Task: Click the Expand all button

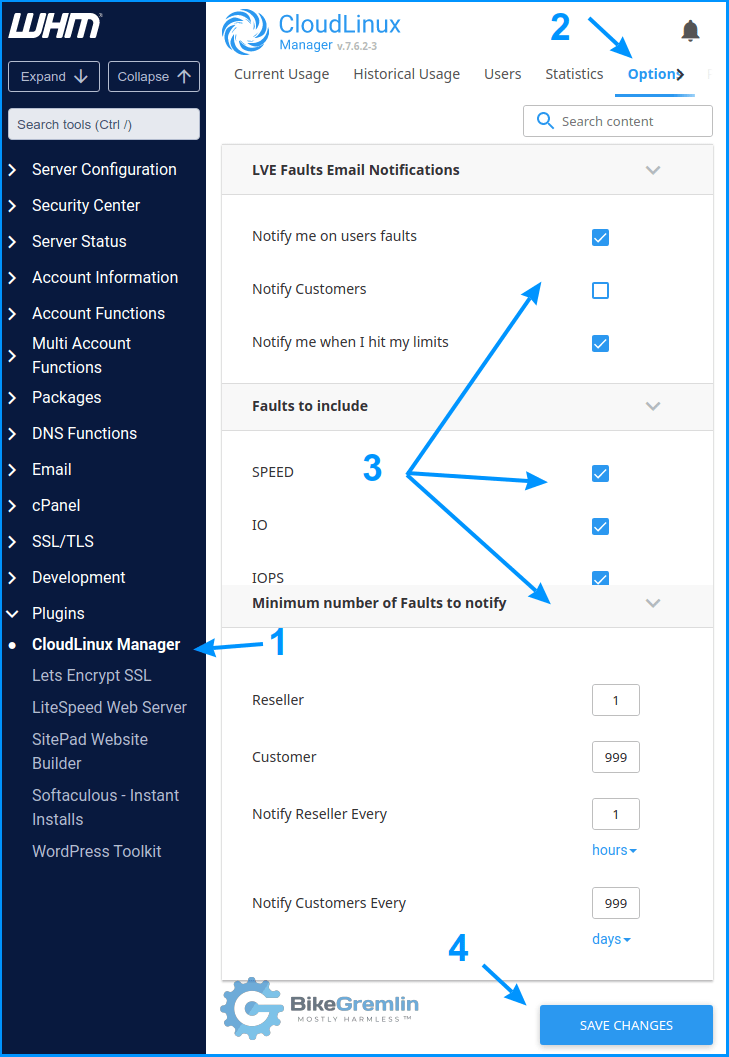Action: pyautogui.click(x=54, y=77)
